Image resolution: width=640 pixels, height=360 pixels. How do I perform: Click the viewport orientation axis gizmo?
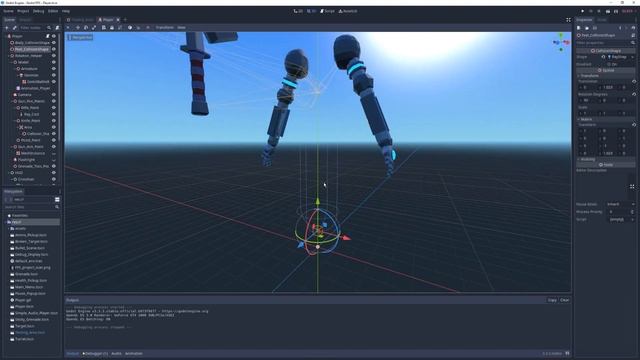tap(561, 42)
